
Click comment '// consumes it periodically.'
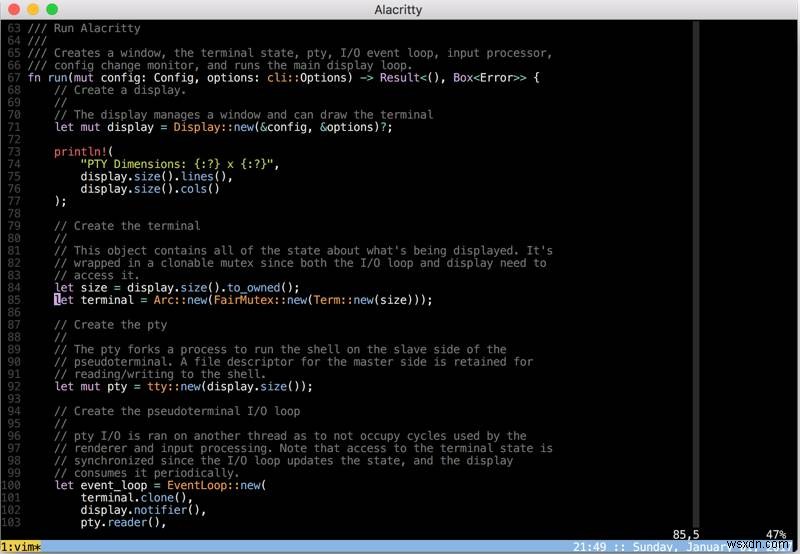[x=146, y=473]
